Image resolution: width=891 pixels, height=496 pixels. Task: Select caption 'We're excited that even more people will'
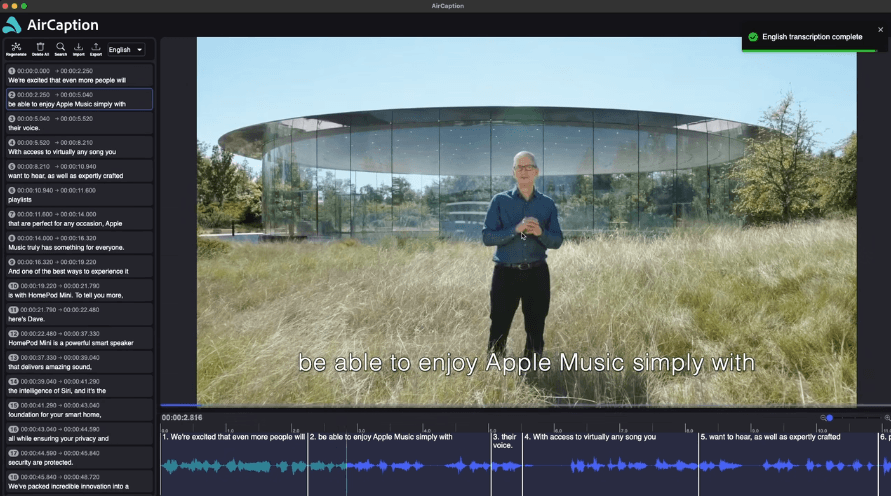pos(80,76)
